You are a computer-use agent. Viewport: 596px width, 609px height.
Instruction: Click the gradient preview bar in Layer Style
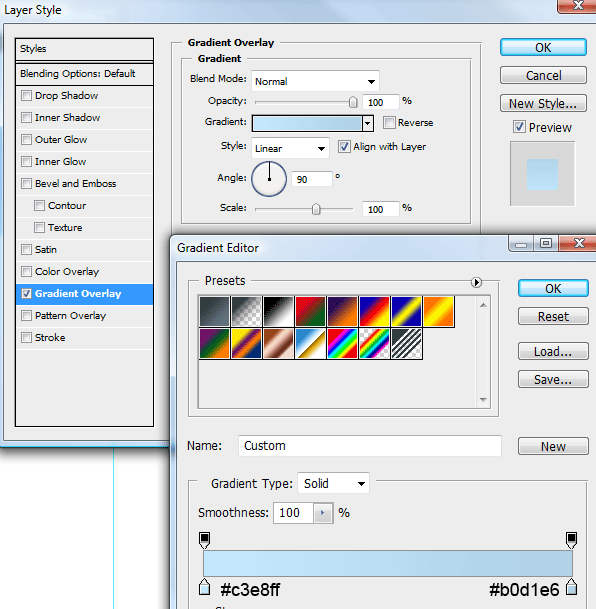coord(307,124)
